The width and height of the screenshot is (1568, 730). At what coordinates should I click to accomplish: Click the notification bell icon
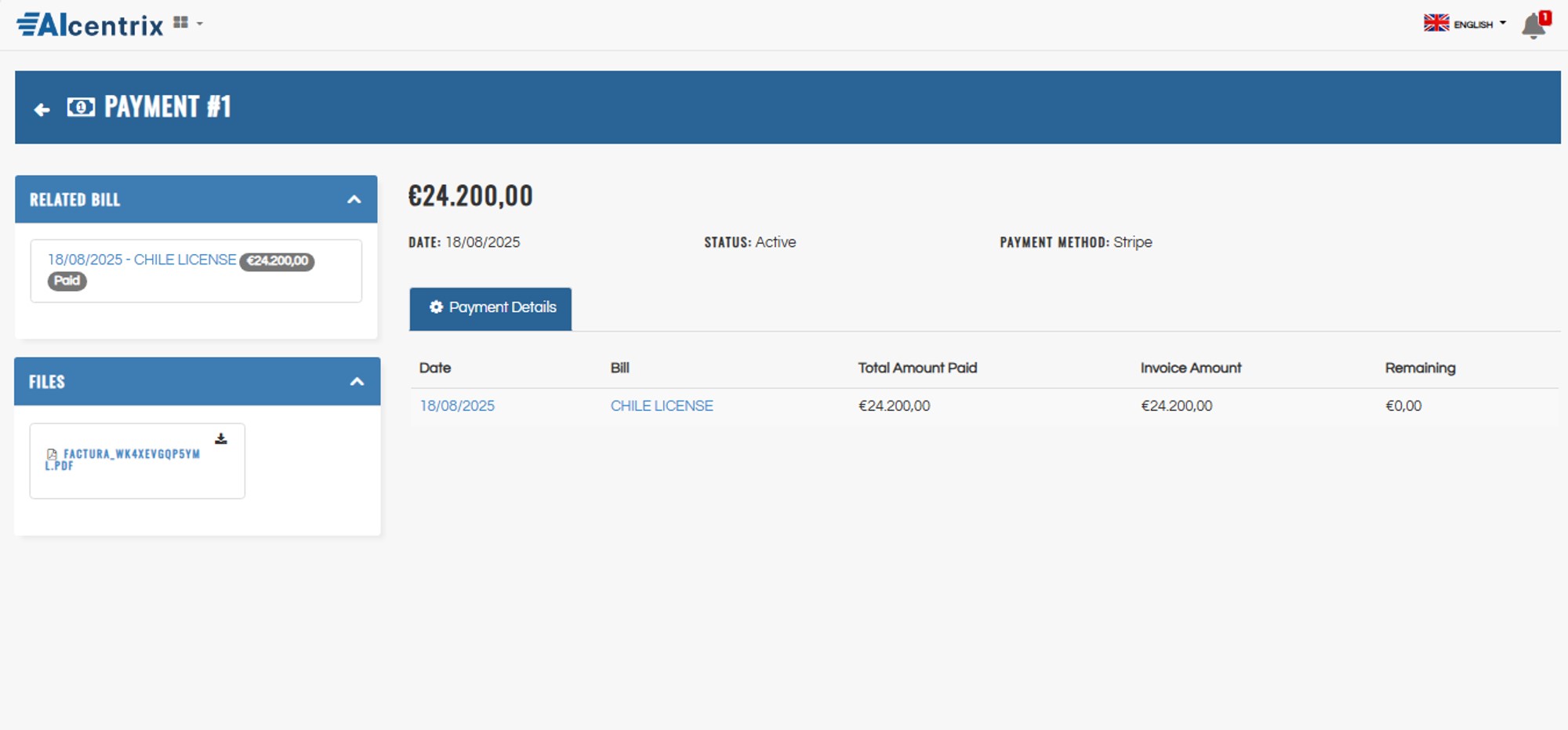[1533, 26]
